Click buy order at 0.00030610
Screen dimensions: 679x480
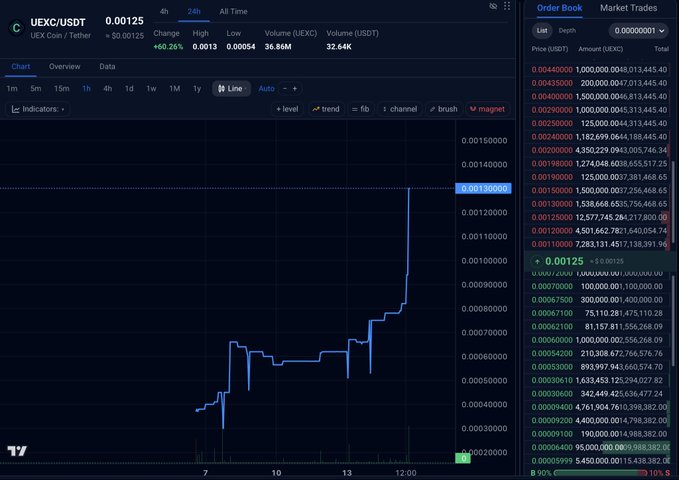click(x=598, y=380)
